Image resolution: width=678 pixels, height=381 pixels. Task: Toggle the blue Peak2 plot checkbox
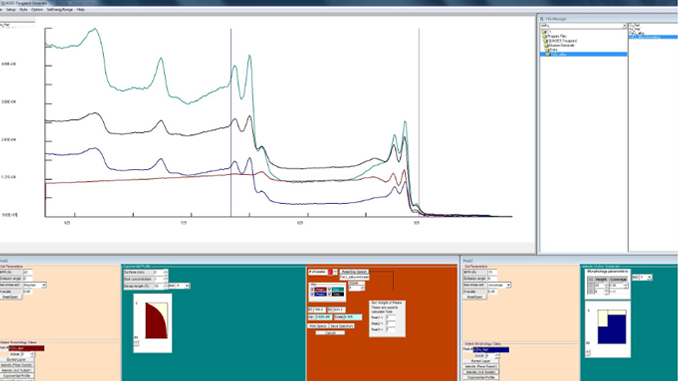tap(312, 294)
